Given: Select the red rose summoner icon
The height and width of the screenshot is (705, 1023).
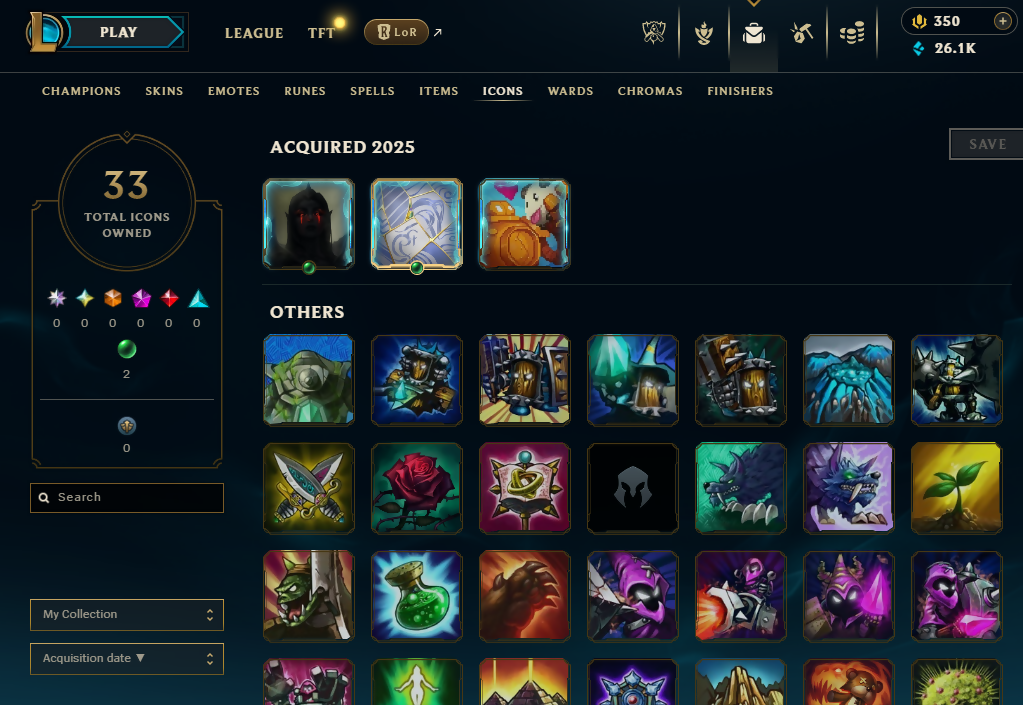Looking at the screenshot, I should click(x=416, y=488).
